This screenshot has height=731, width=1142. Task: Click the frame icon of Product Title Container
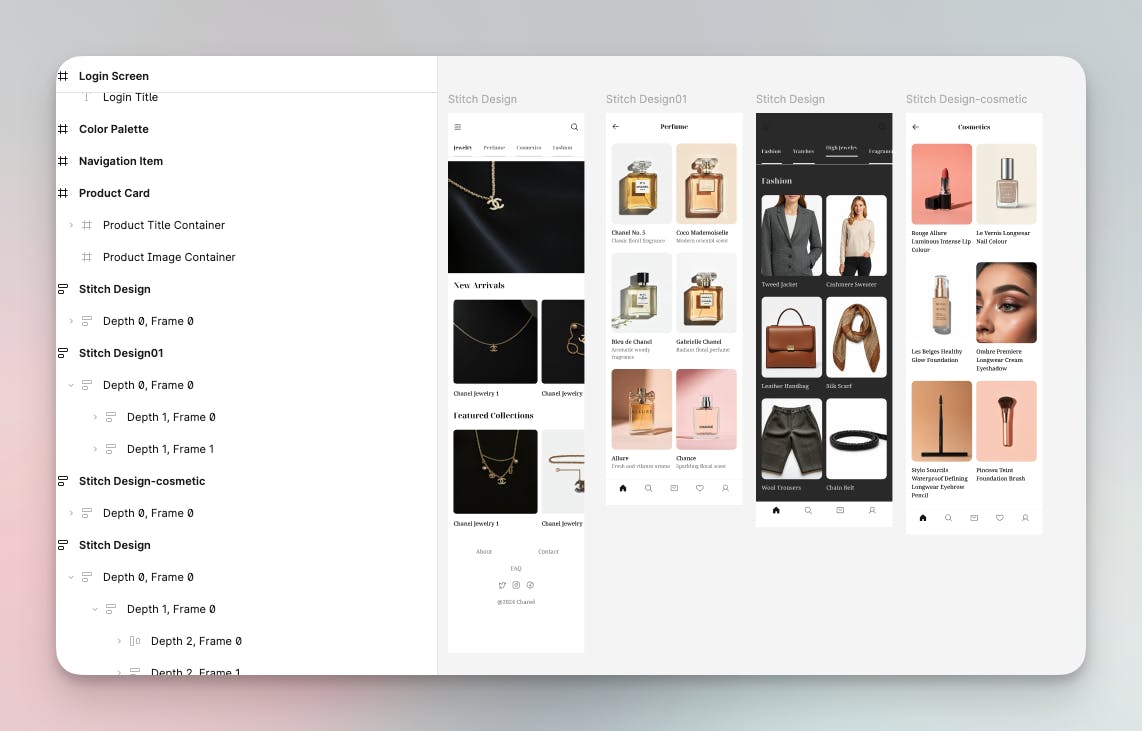pyautogui.click(x=87, y=225)
